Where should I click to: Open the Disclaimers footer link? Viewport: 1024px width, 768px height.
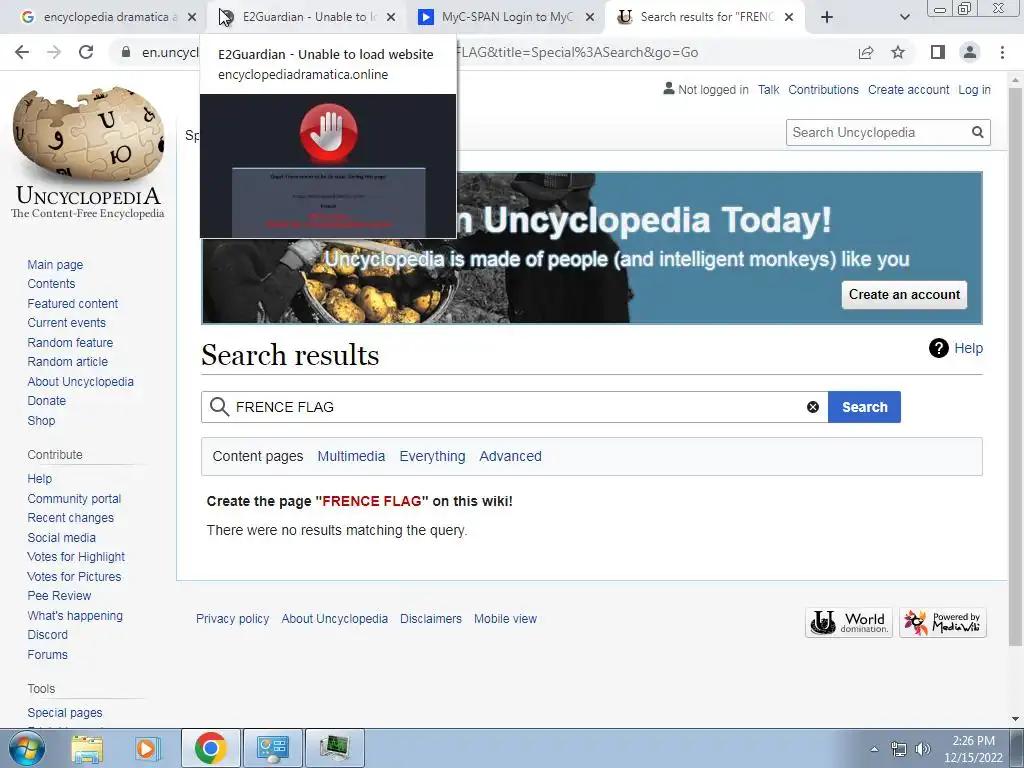[430, 618]
